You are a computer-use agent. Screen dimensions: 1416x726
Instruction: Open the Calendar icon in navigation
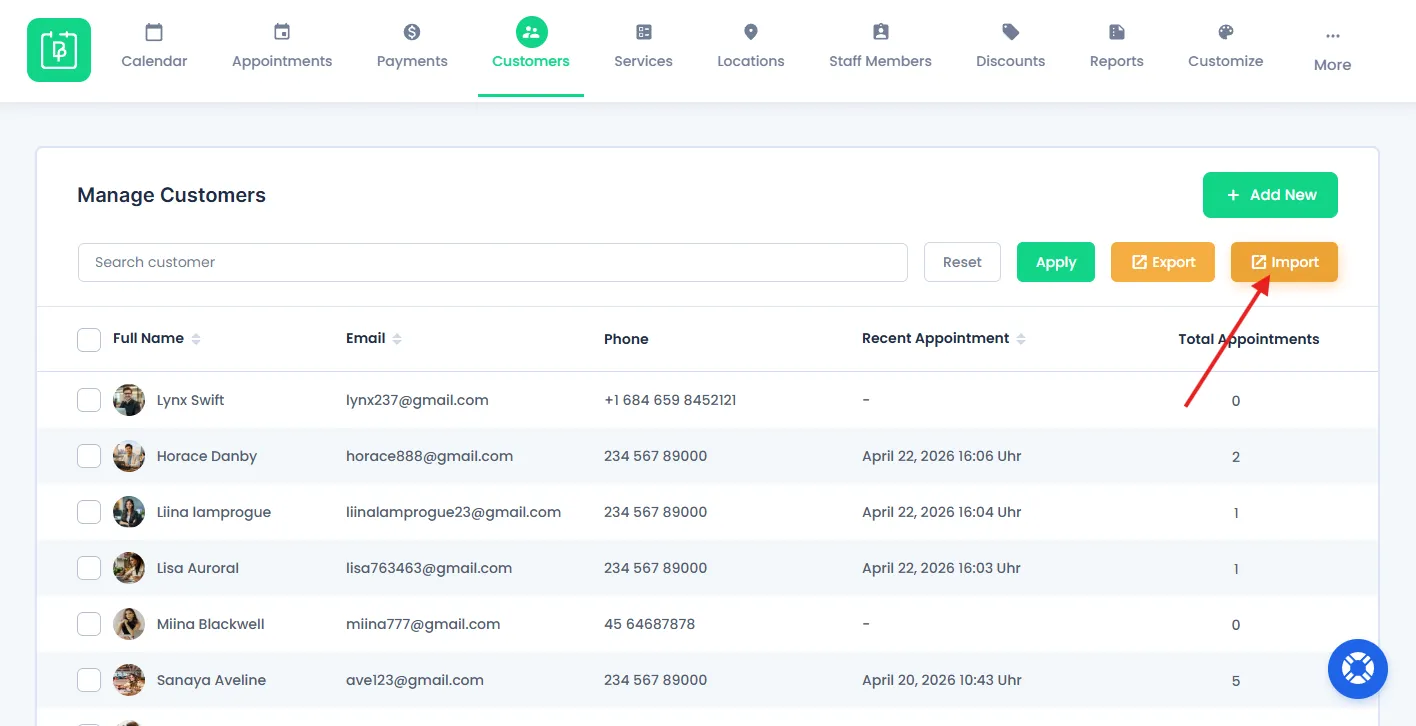154,32
